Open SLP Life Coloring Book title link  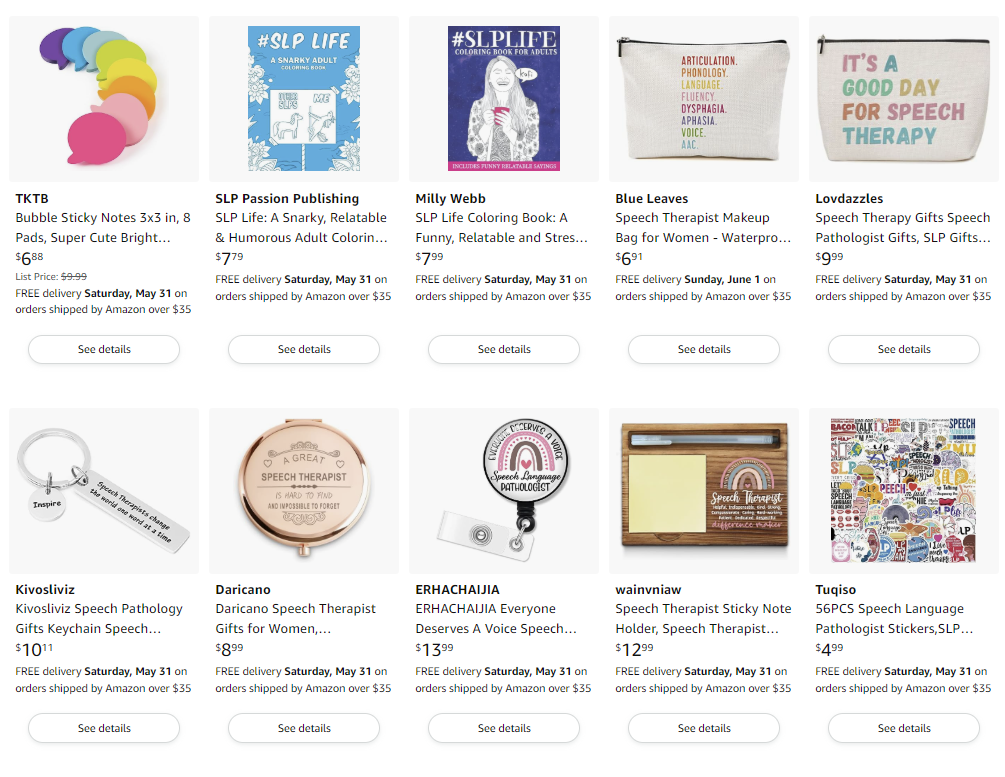[x=501, y=228]
